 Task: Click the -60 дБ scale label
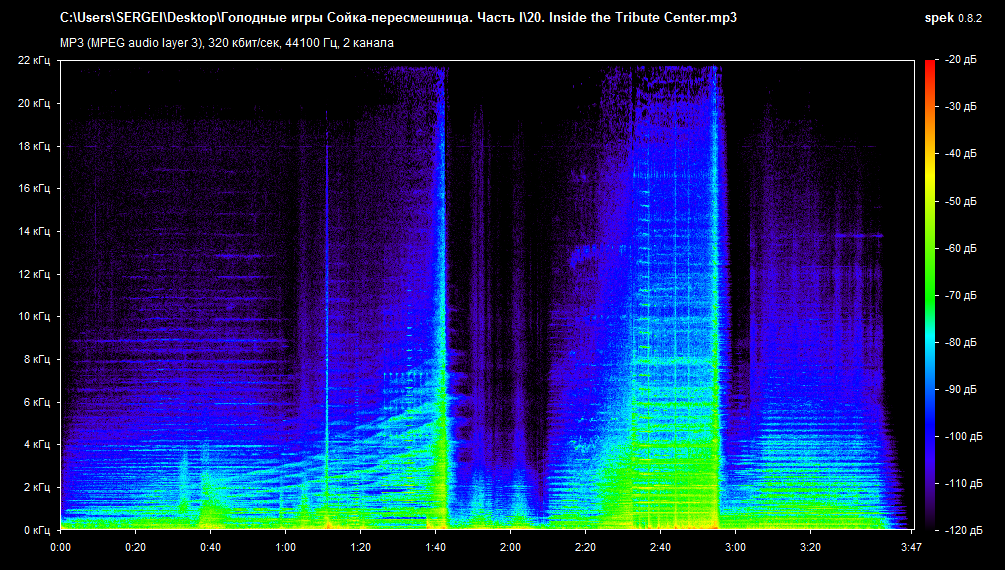pos(961,248)
